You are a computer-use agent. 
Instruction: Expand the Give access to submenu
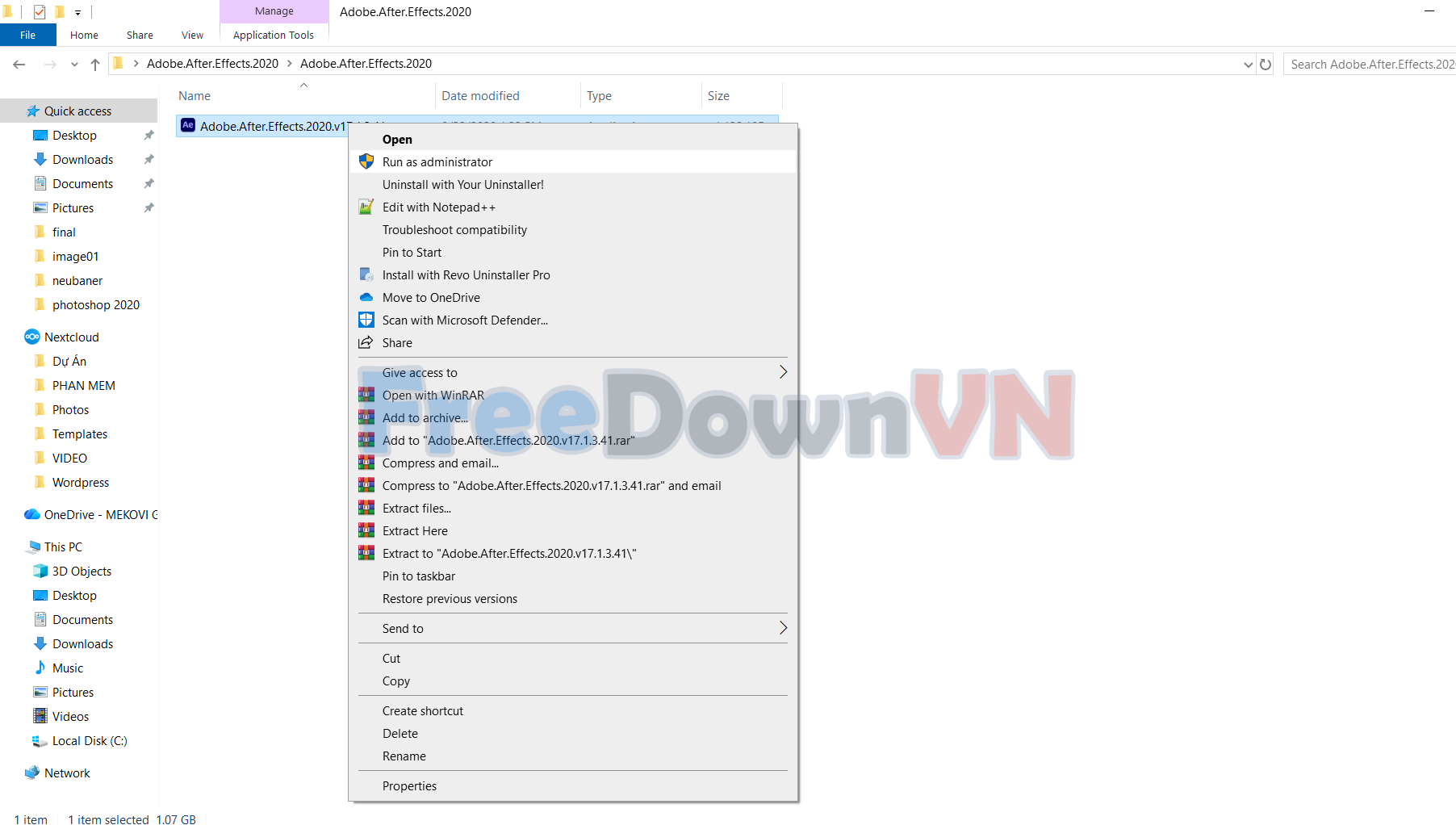coord(782,372)
